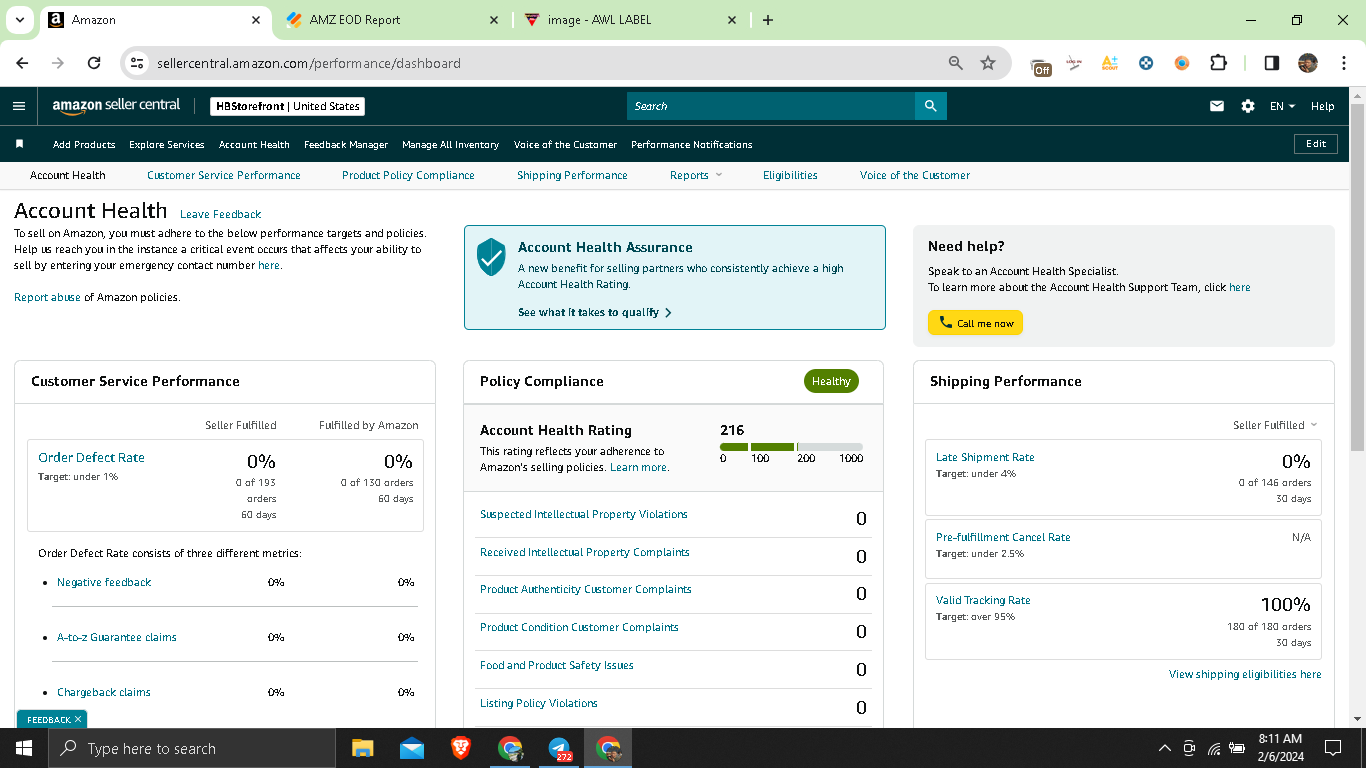Bookmark this page with the star icon

[x=988, y=63]
